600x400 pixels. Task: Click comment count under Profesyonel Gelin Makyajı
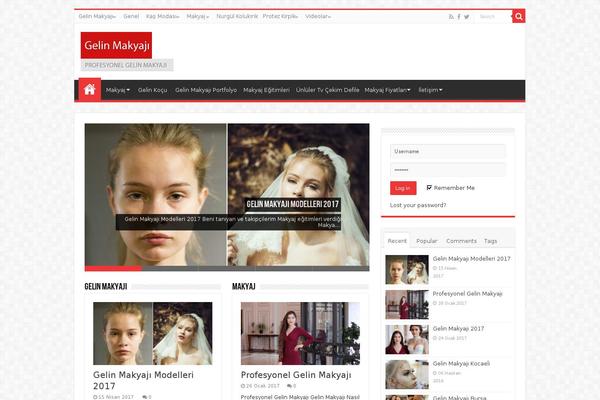[292, 386]
